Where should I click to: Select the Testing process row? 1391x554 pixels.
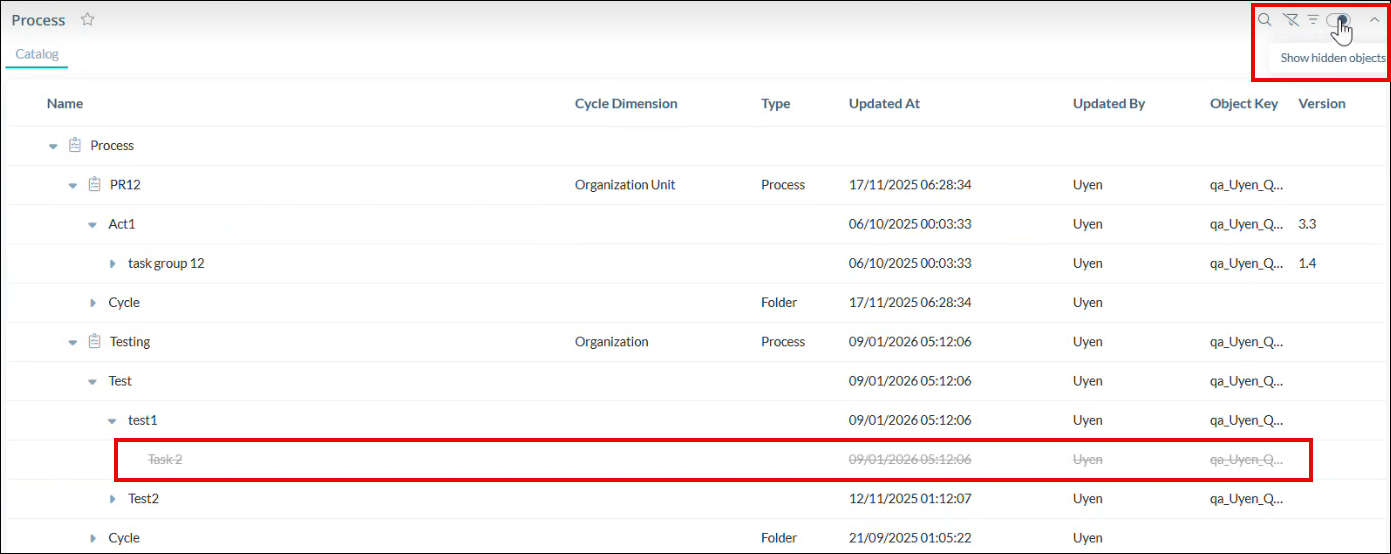(130, 342)
